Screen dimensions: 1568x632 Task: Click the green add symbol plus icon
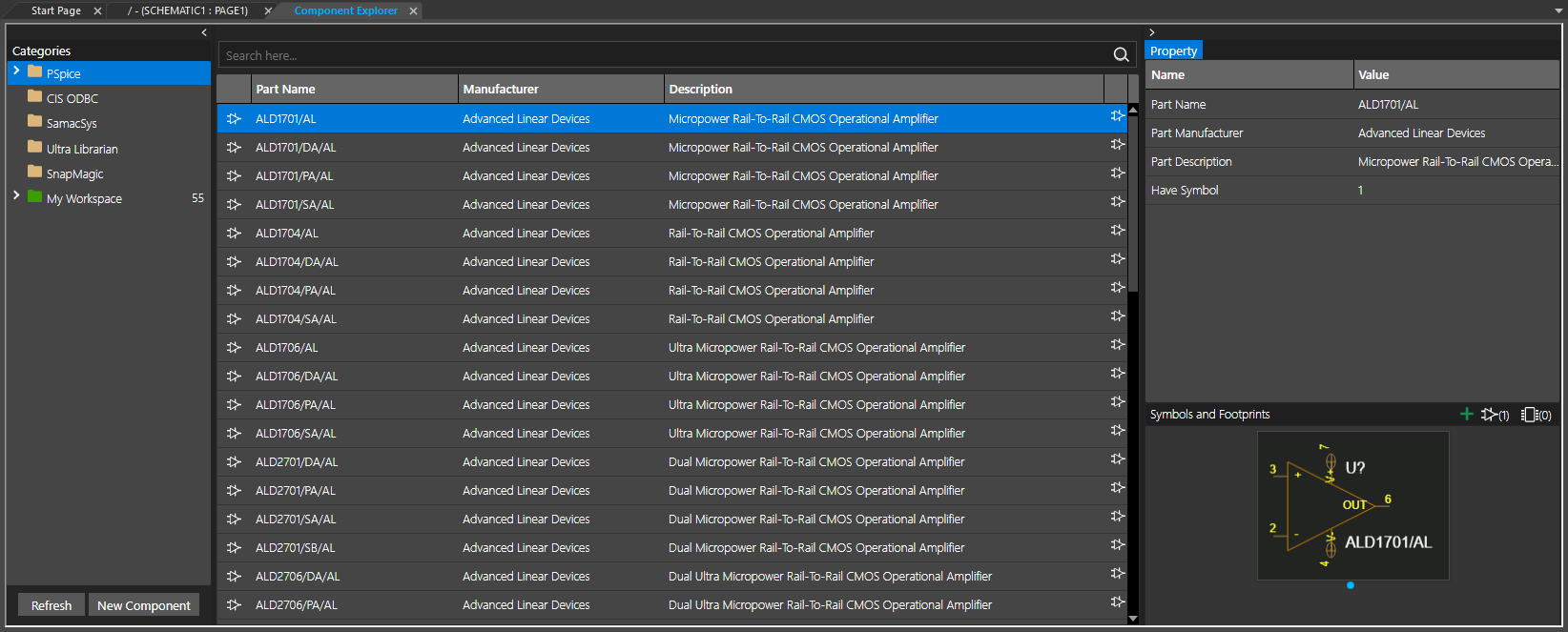tap(1467, 414)
